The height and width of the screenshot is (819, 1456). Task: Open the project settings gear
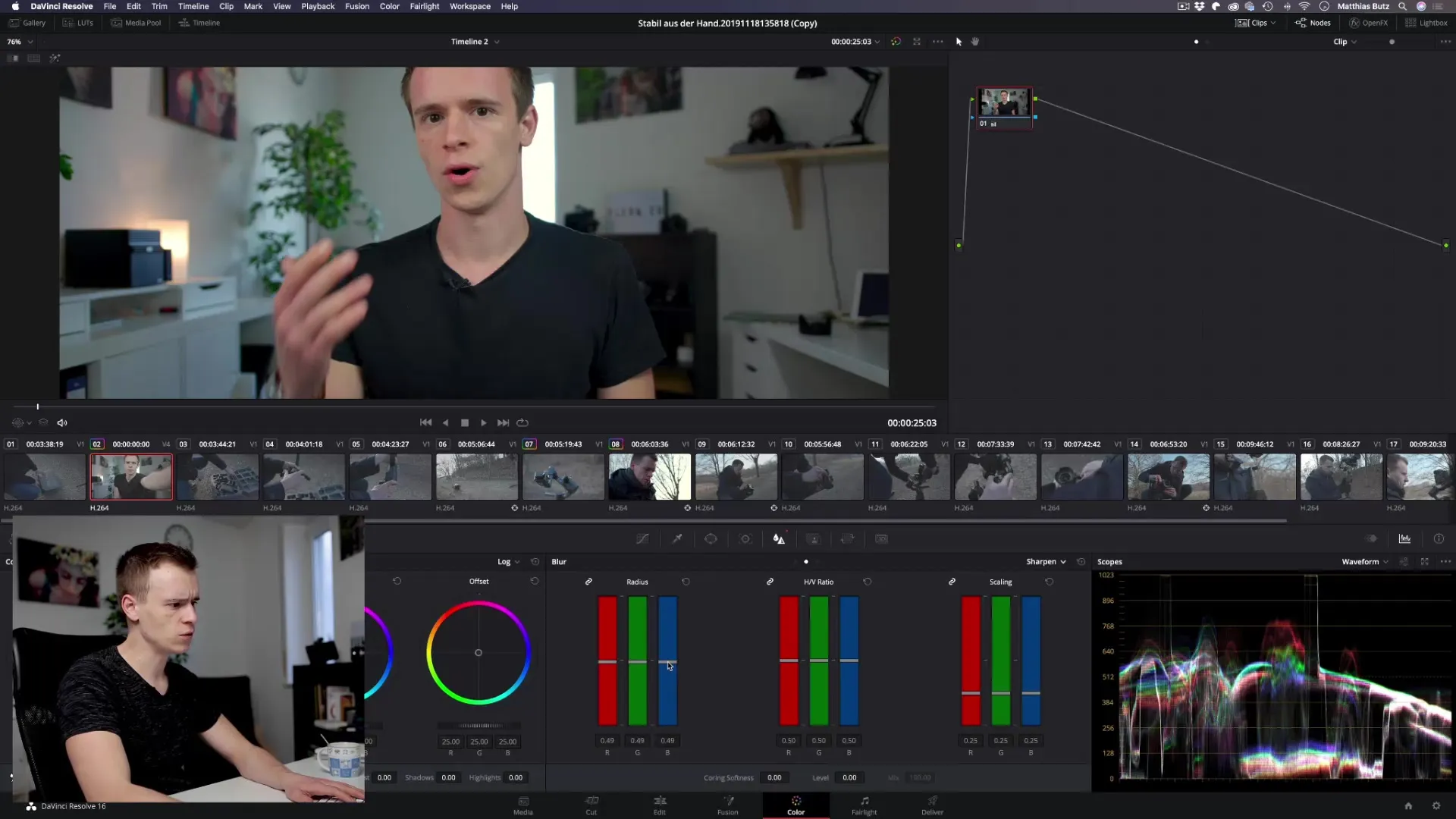point(1436,806)
